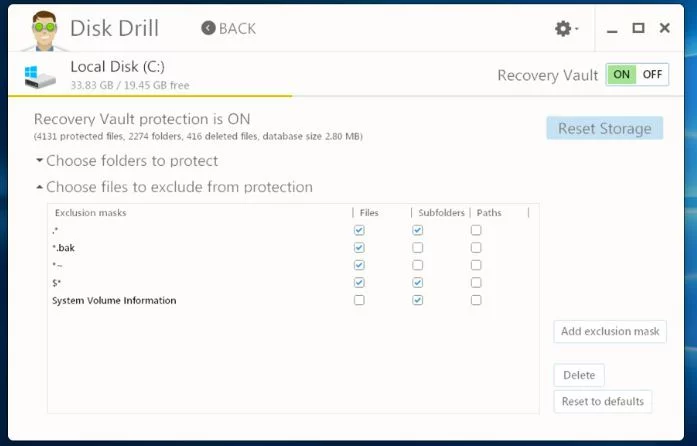Screen dimensions: 697x446
Task: Click the Subfolders column header
Action: click(441, 213)
